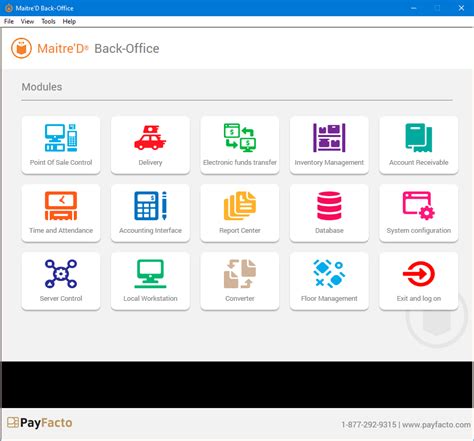Click the Modules heading text
The image size is (474, 441).
[42, 87]
